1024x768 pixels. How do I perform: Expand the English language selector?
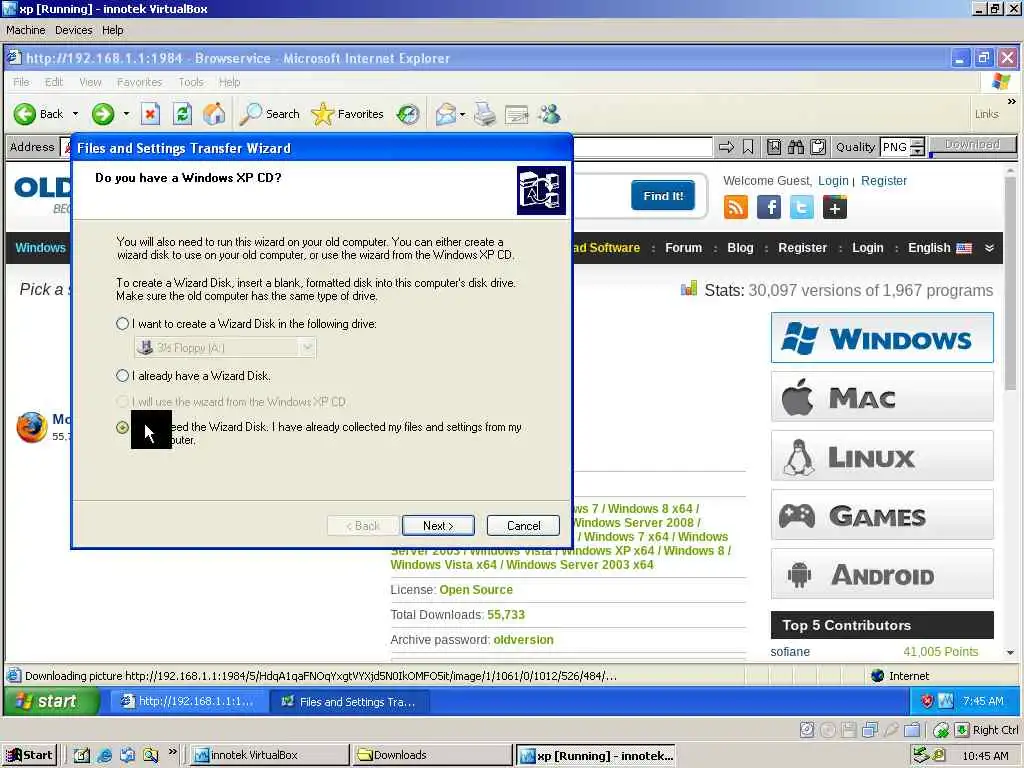(x=939, y=248)
